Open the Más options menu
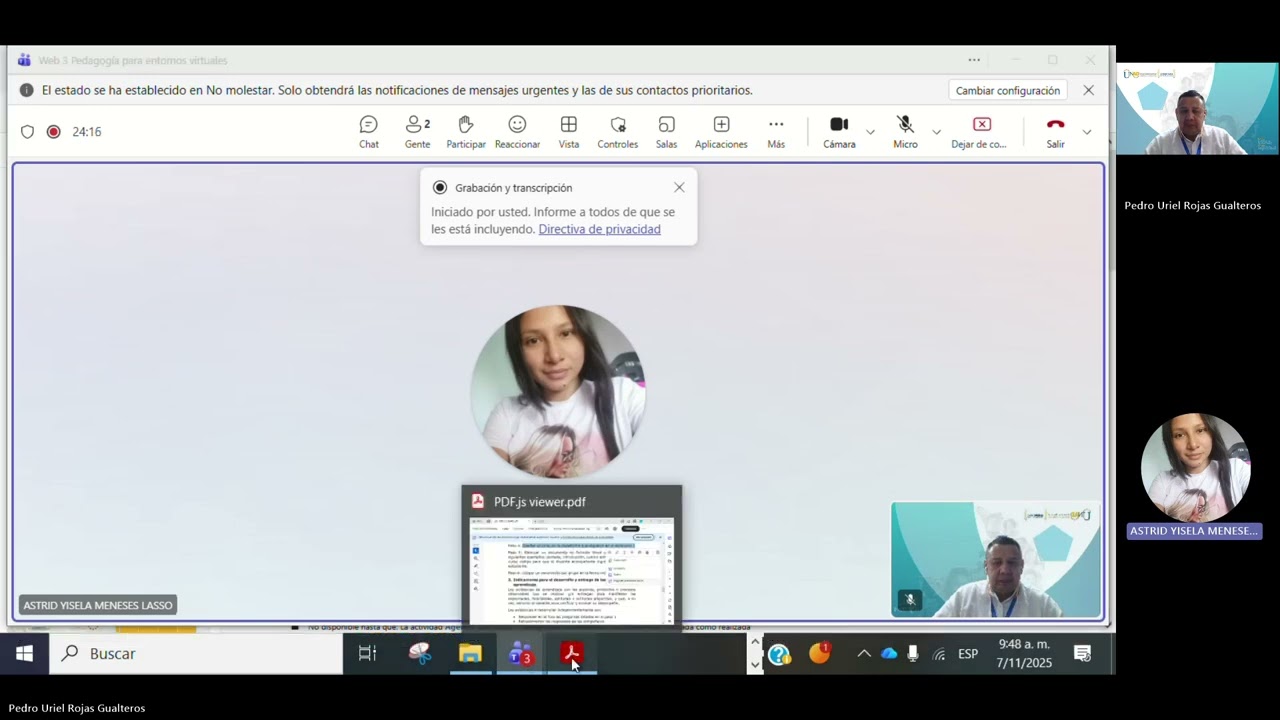Viewport: 1280px width, 720px height. point(776,132)
